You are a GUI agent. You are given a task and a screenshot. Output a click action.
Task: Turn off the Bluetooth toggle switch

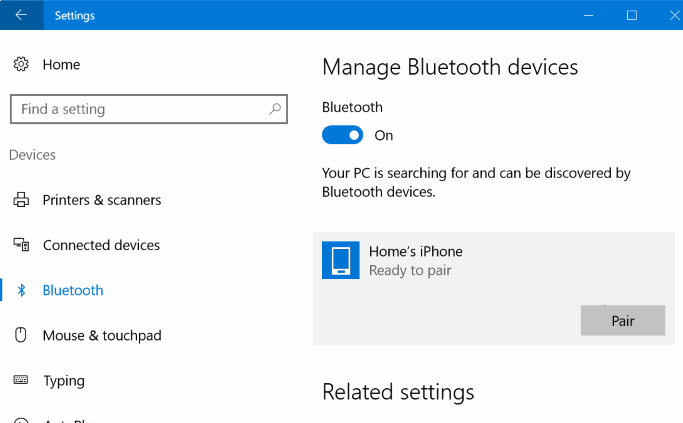point(342,135)
